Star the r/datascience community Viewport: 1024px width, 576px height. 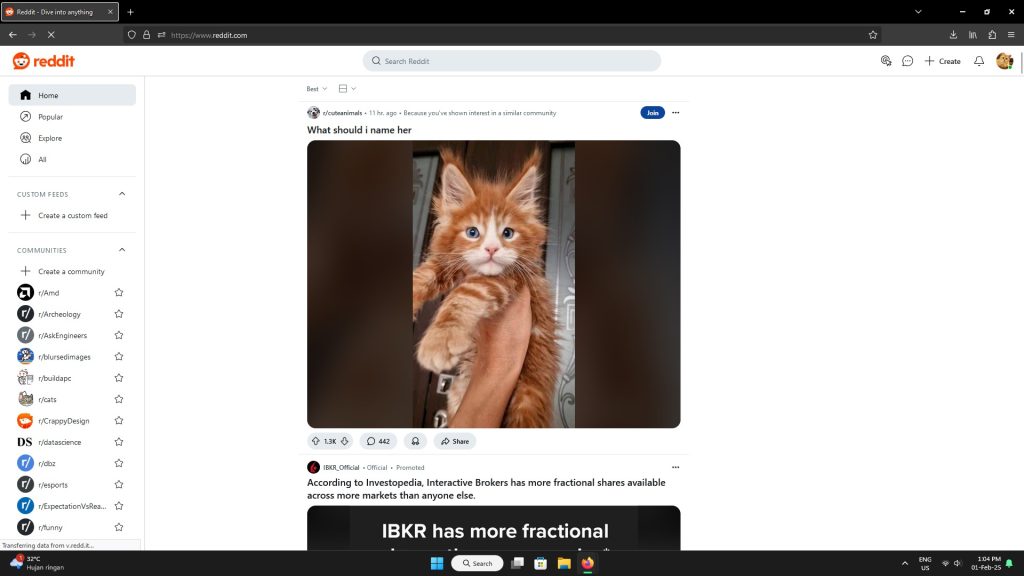(x=119, y=442)
